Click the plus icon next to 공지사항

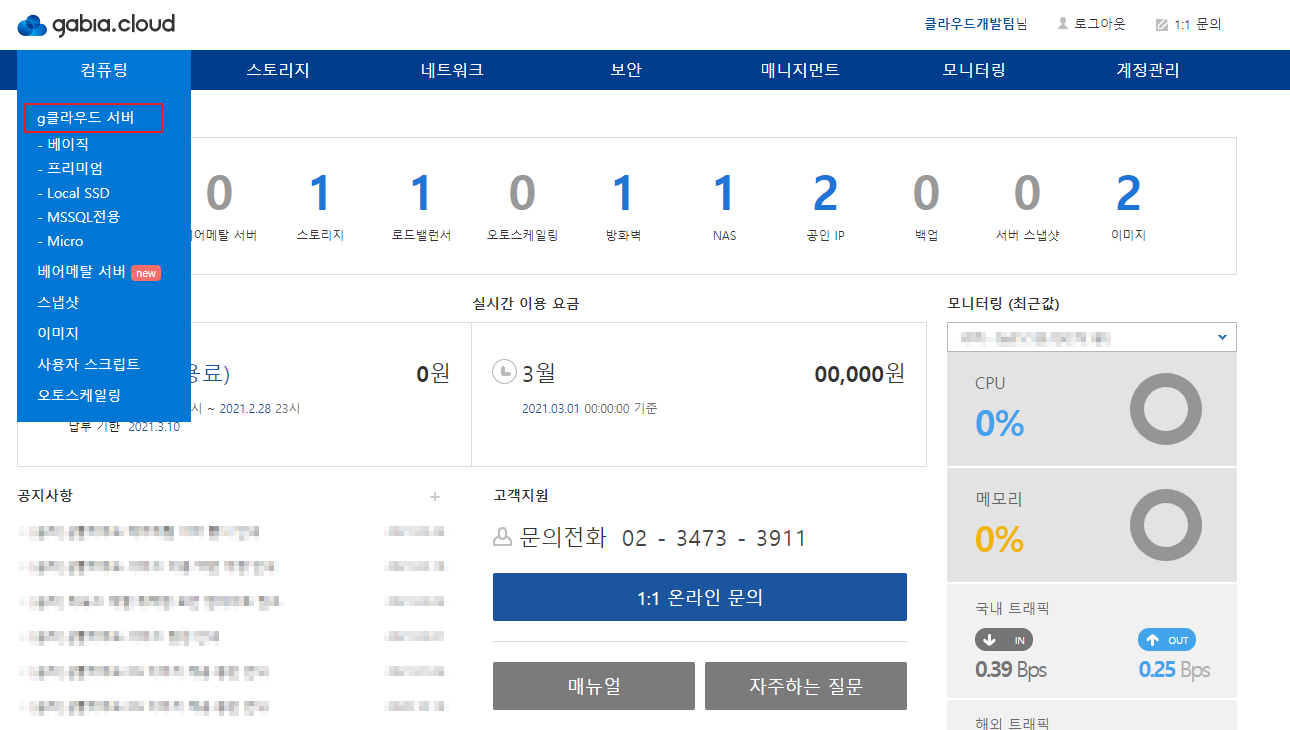[435, 496]
